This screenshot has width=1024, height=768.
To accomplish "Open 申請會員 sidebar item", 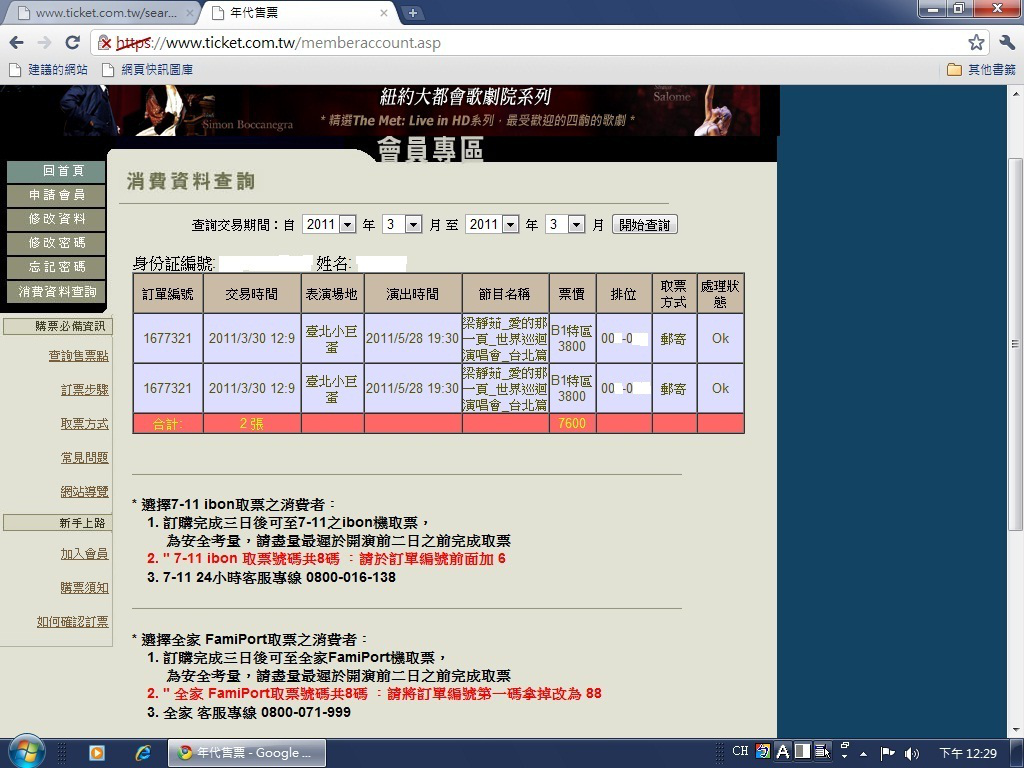I will click(56, 195).
